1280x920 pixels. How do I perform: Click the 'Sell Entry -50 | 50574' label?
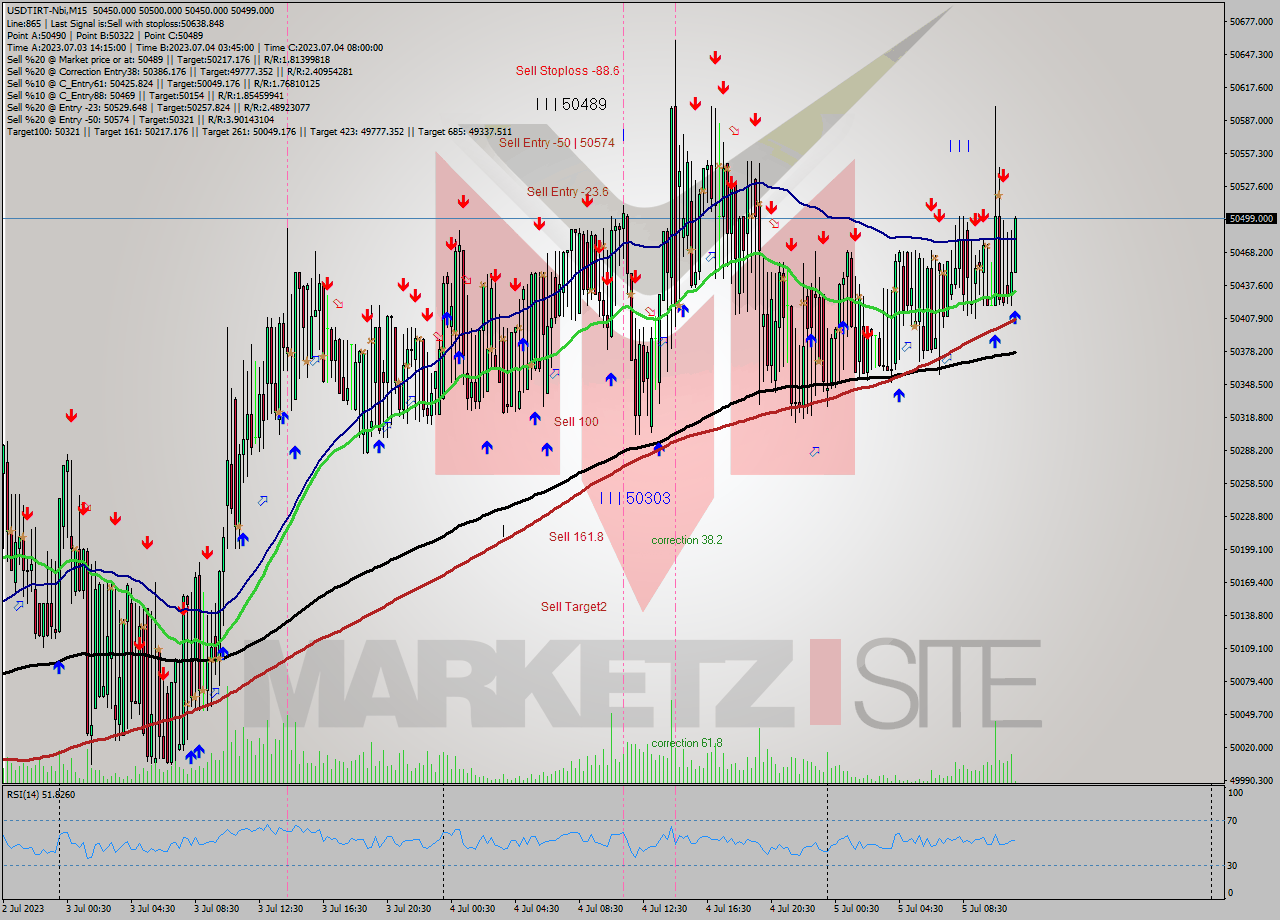point(557,143)
